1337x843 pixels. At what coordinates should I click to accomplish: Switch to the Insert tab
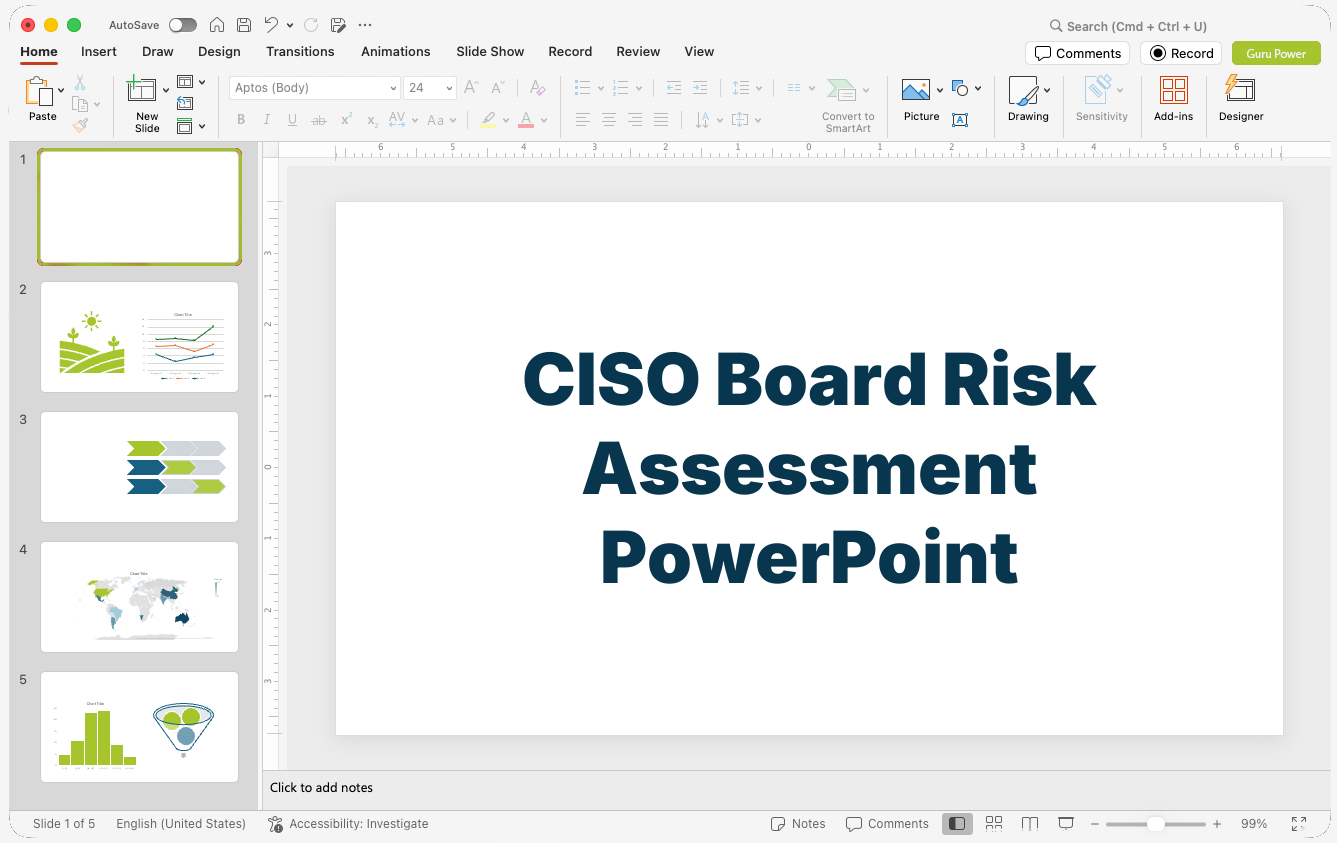click(x=99, y=52)
